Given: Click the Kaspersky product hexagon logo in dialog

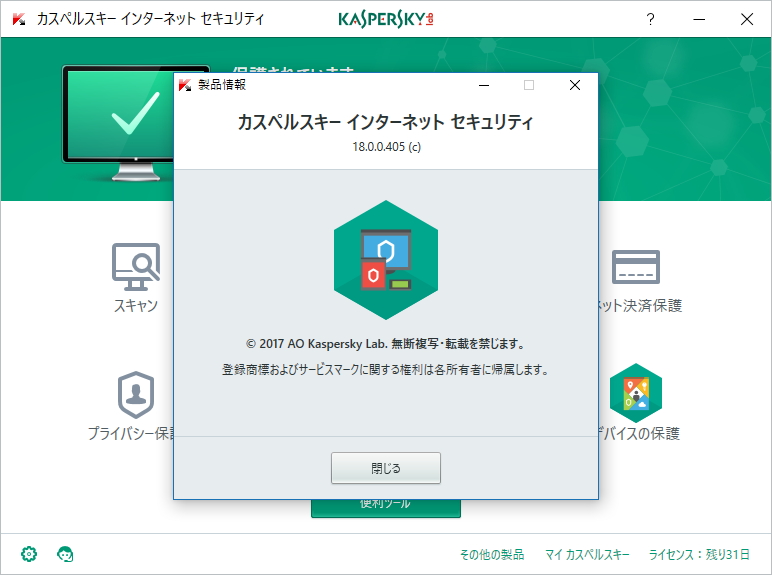Looking at the screenshot, I should pyautogui.click(x=386, y=260).
